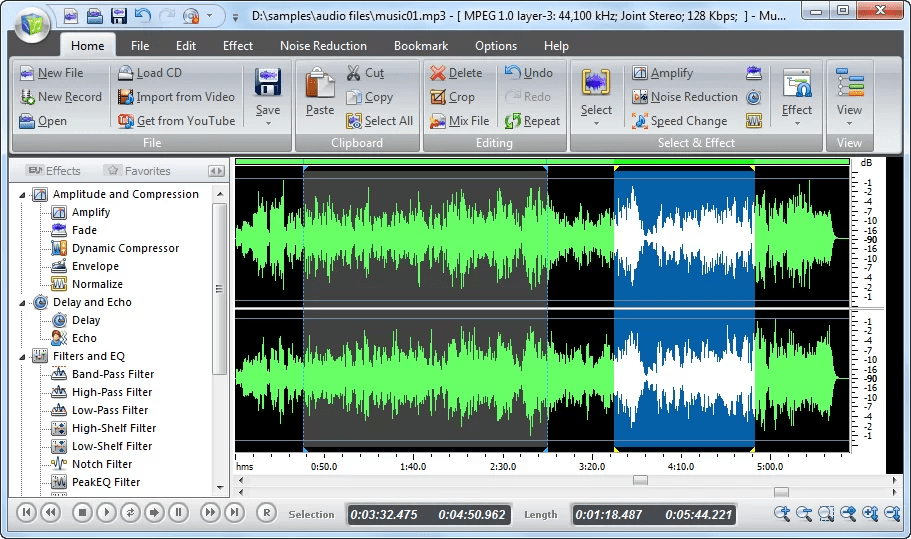Select Dynamic Compressor in effects list

pos(125,248)
